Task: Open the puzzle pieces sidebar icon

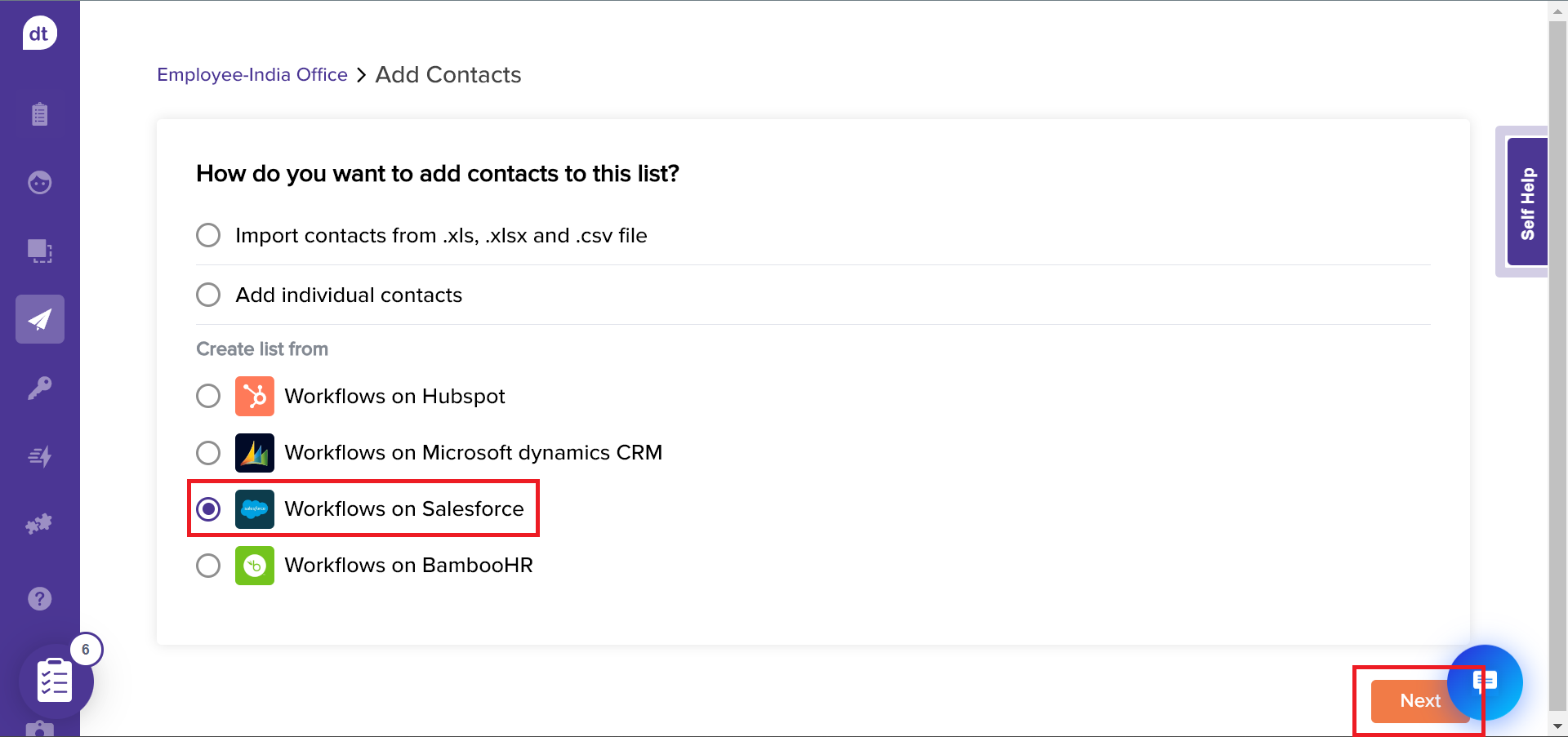Action: [x=39, y=524]
